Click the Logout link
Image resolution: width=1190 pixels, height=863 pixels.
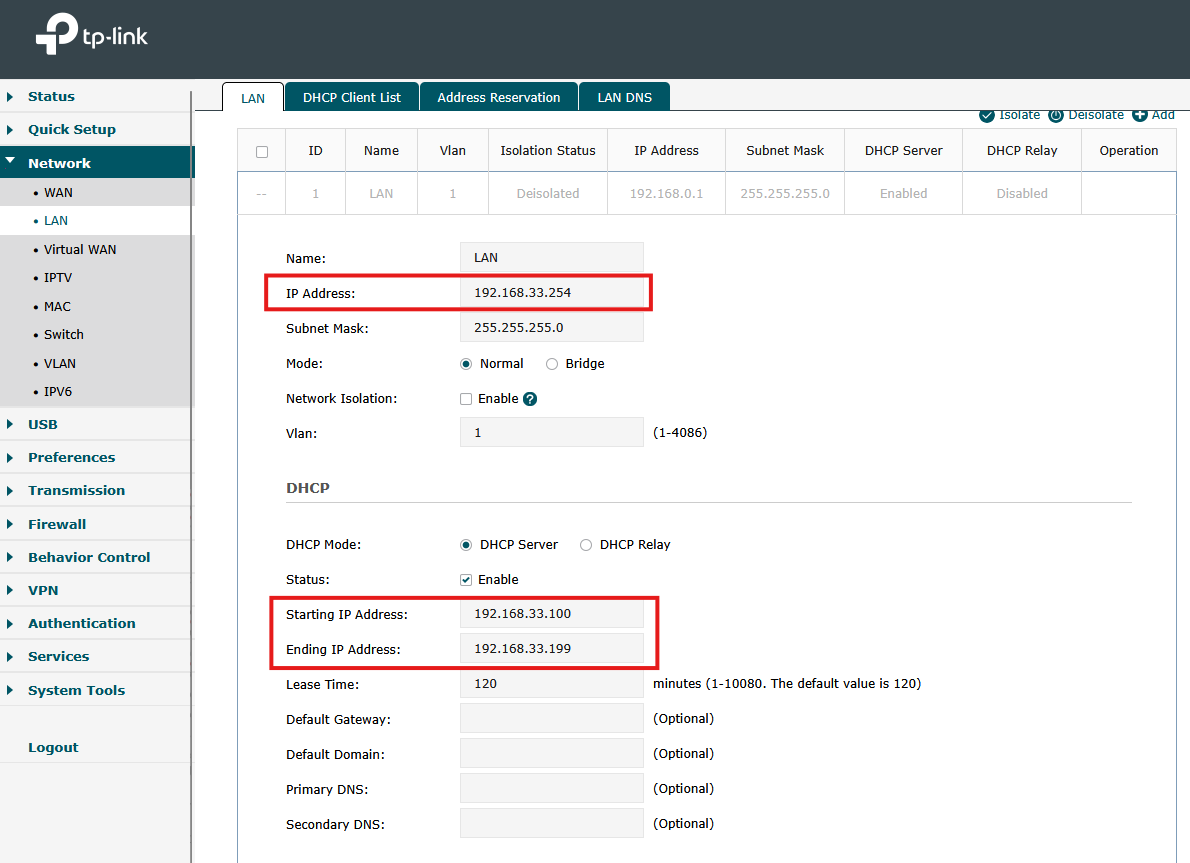tap(53, 746)
